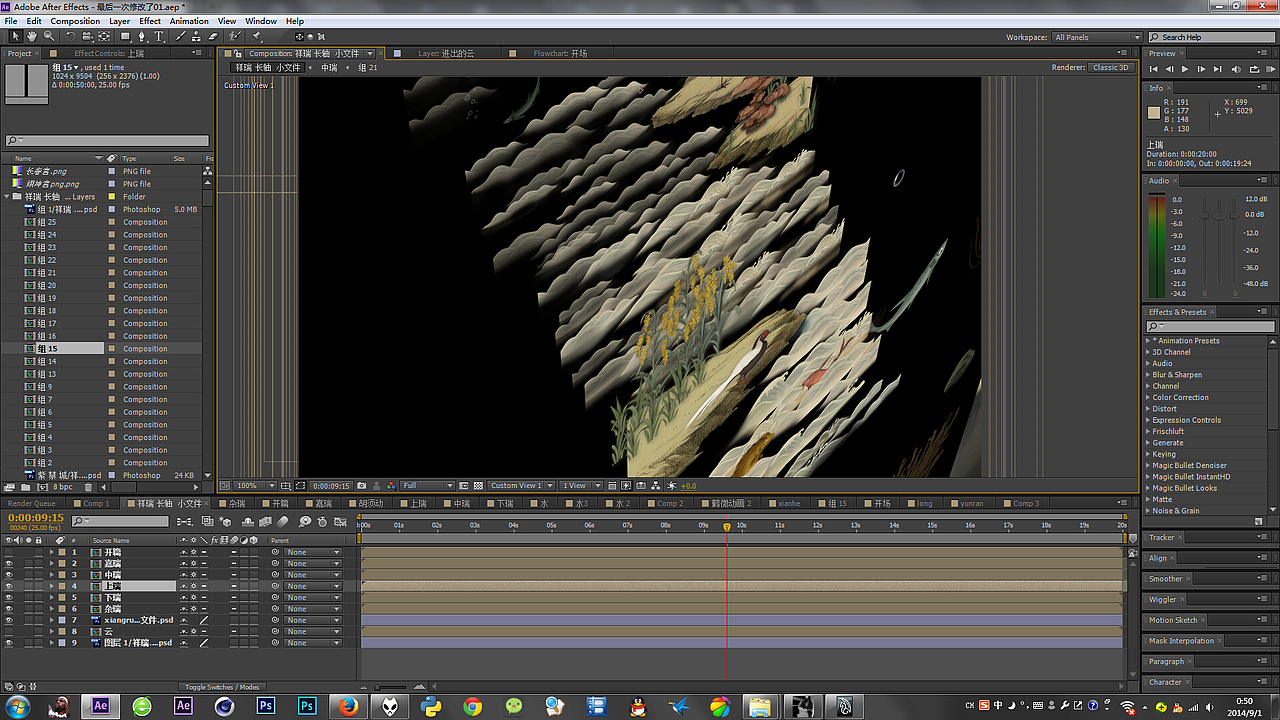The image size is (1280, 720).
Task: Toggle visibility of layer 5
Action: 9,597
